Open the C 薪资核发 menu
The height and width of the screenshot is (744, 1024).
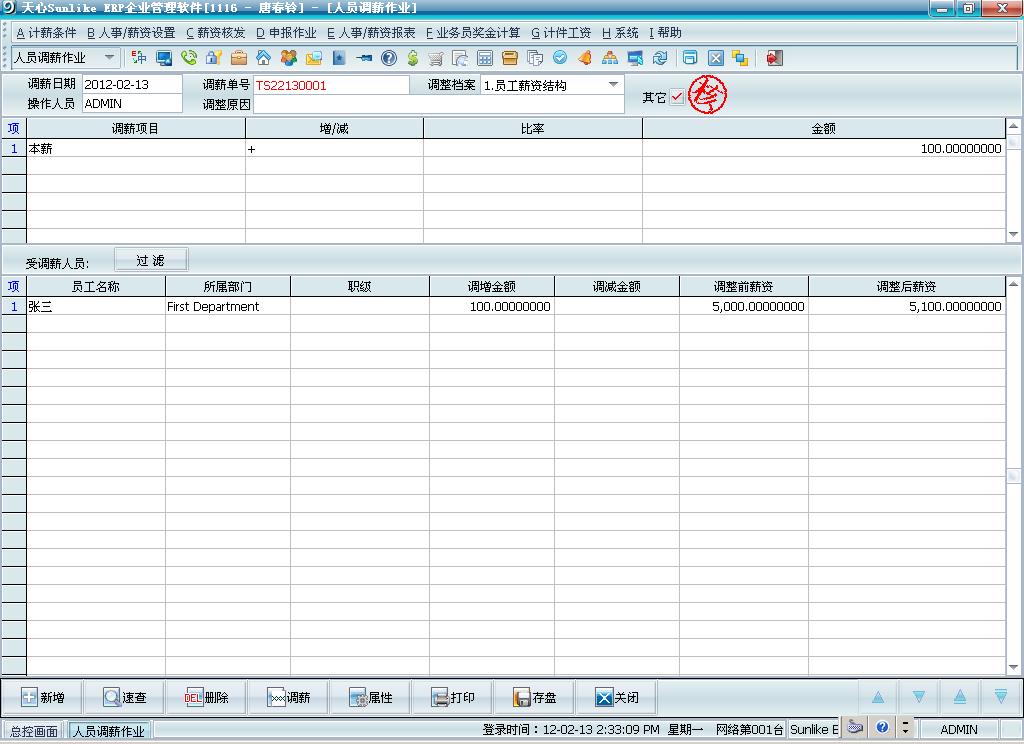(x=215, y=33)
